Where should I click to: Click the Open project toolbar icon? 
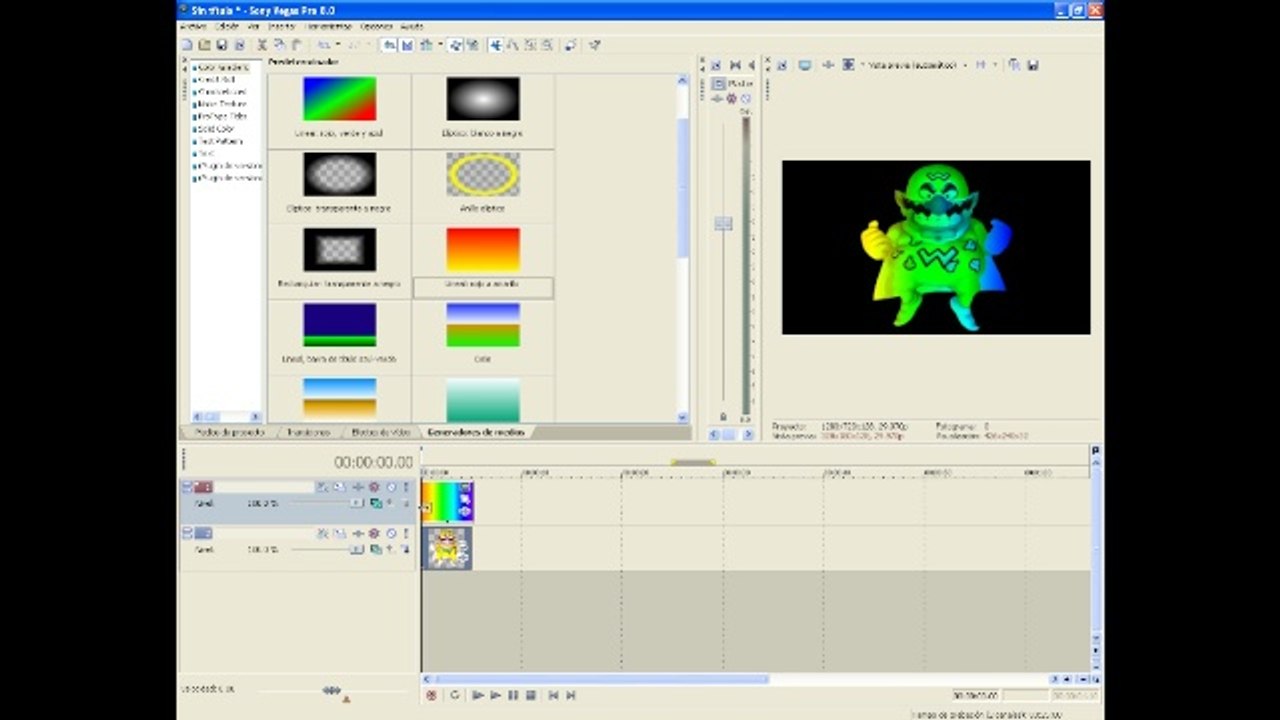204,45
